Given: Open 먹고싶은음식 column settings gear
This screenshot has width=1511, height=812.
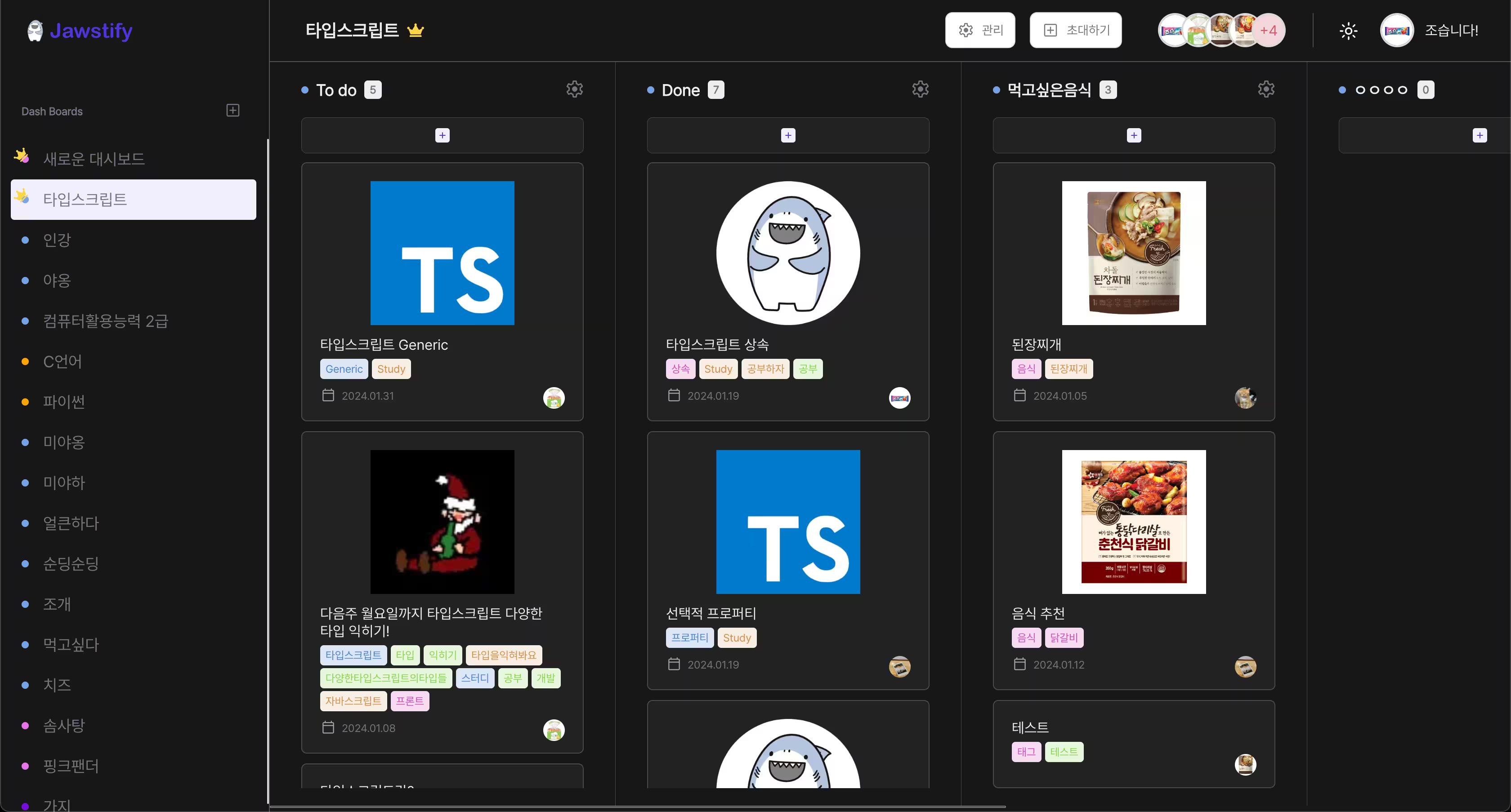Looking at the screenshot, I should pos(1266,89).
